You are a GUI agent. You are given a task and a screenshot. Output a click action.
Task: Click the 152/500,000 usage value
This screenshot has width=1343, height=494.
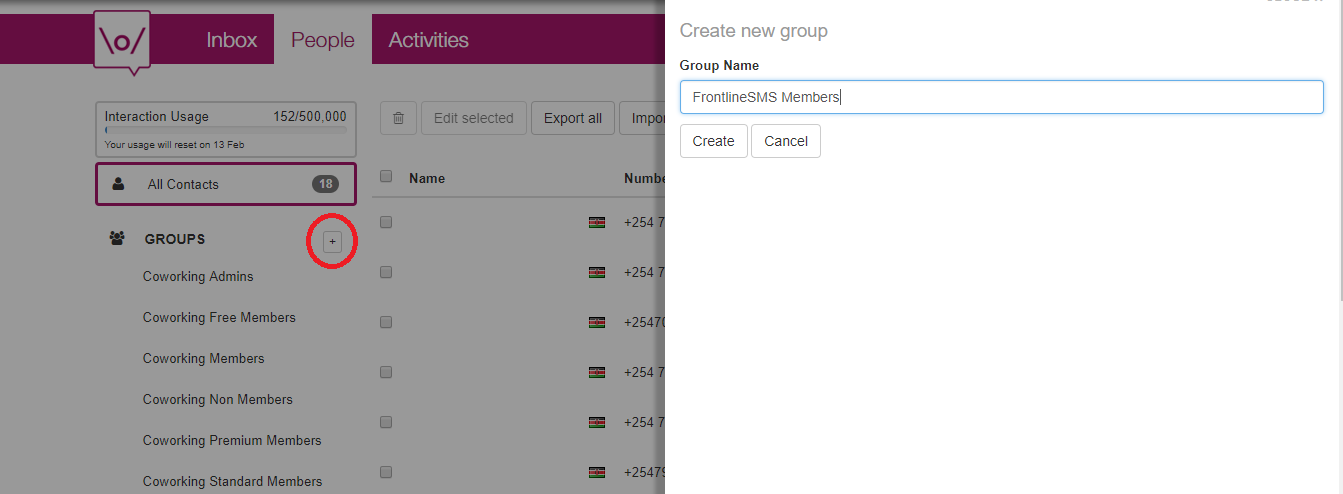coord(310,116)
